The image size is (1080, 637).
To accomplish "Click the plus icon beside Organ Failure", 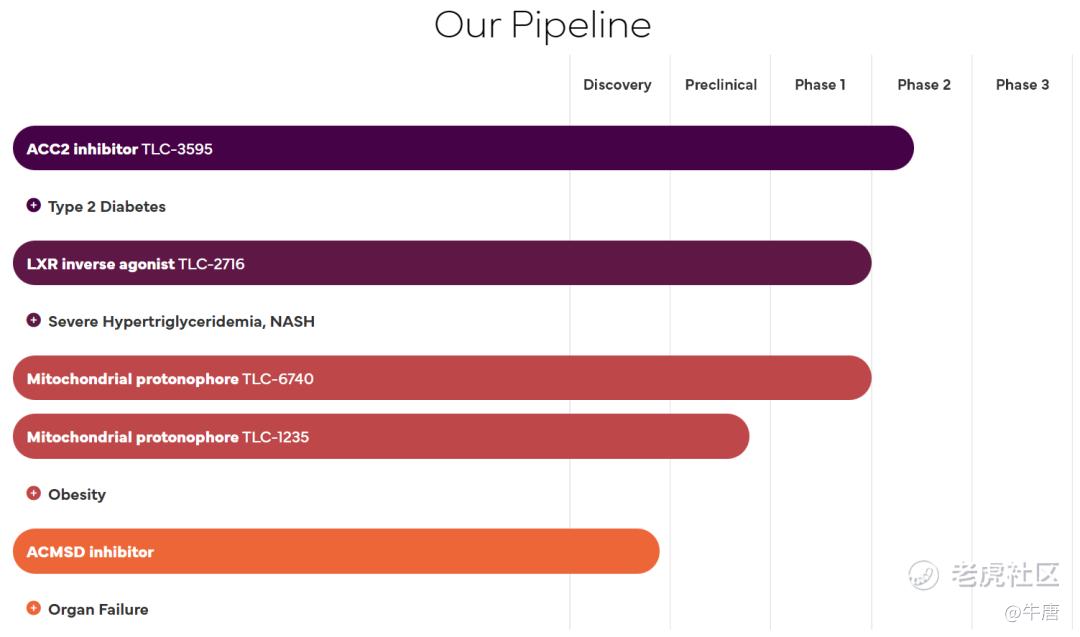I will [34, 609].
